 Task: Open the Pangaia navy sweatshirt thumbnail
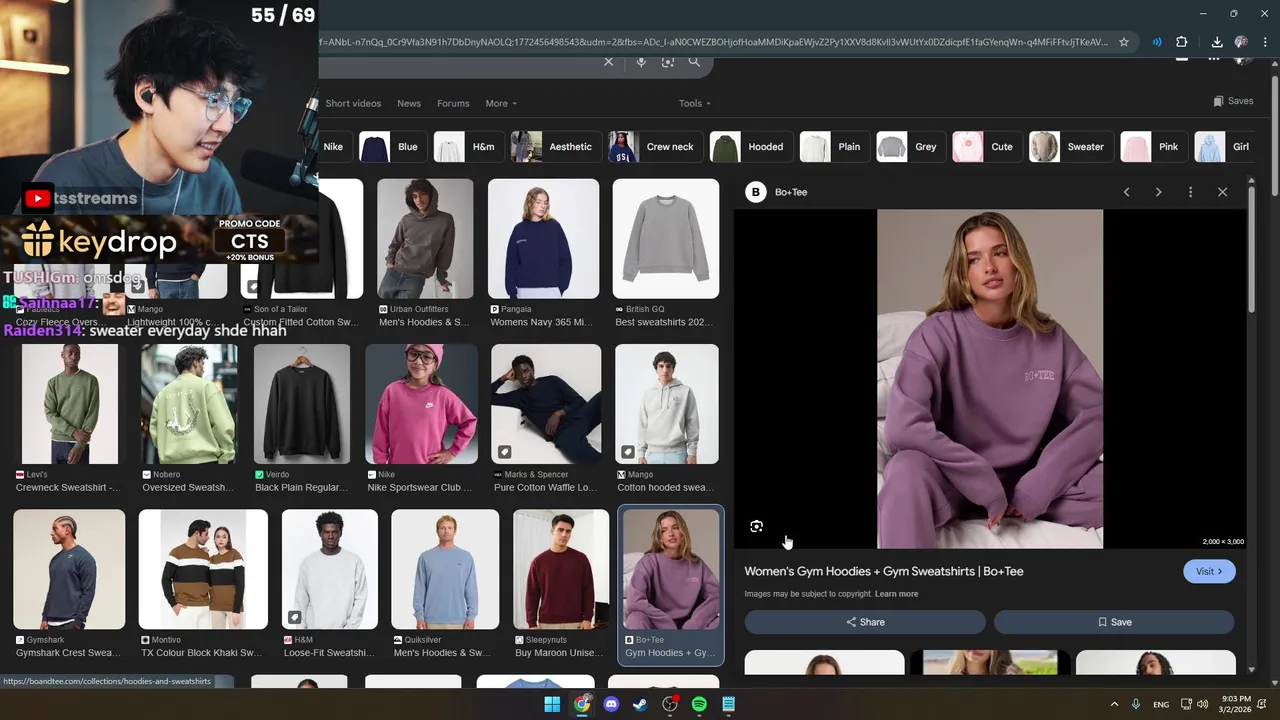(543, 239)
